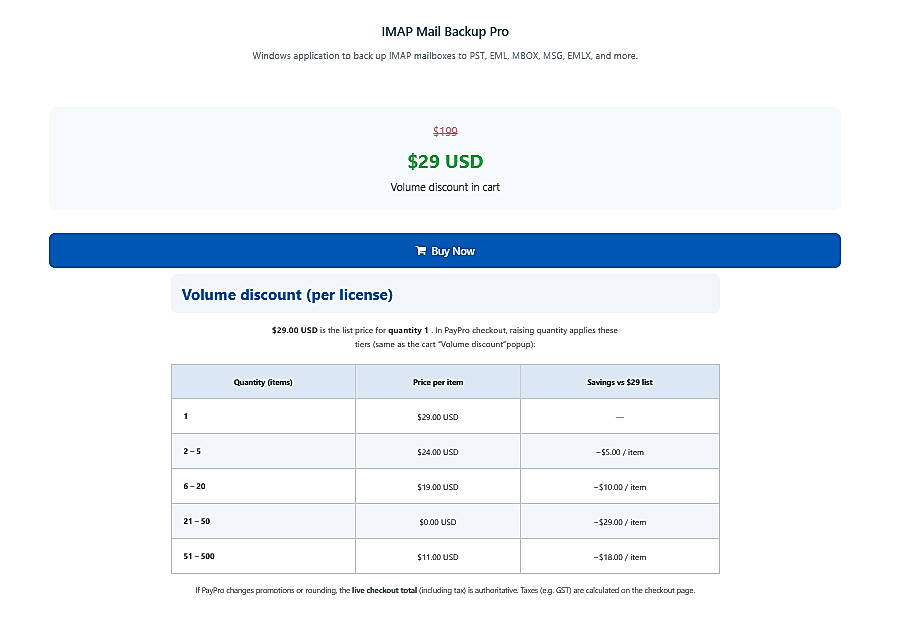Click the '−$29.00 / item' savings cell
Viewport: 915px width, 624px height.
pyautogui.click(x=620, y=521)
